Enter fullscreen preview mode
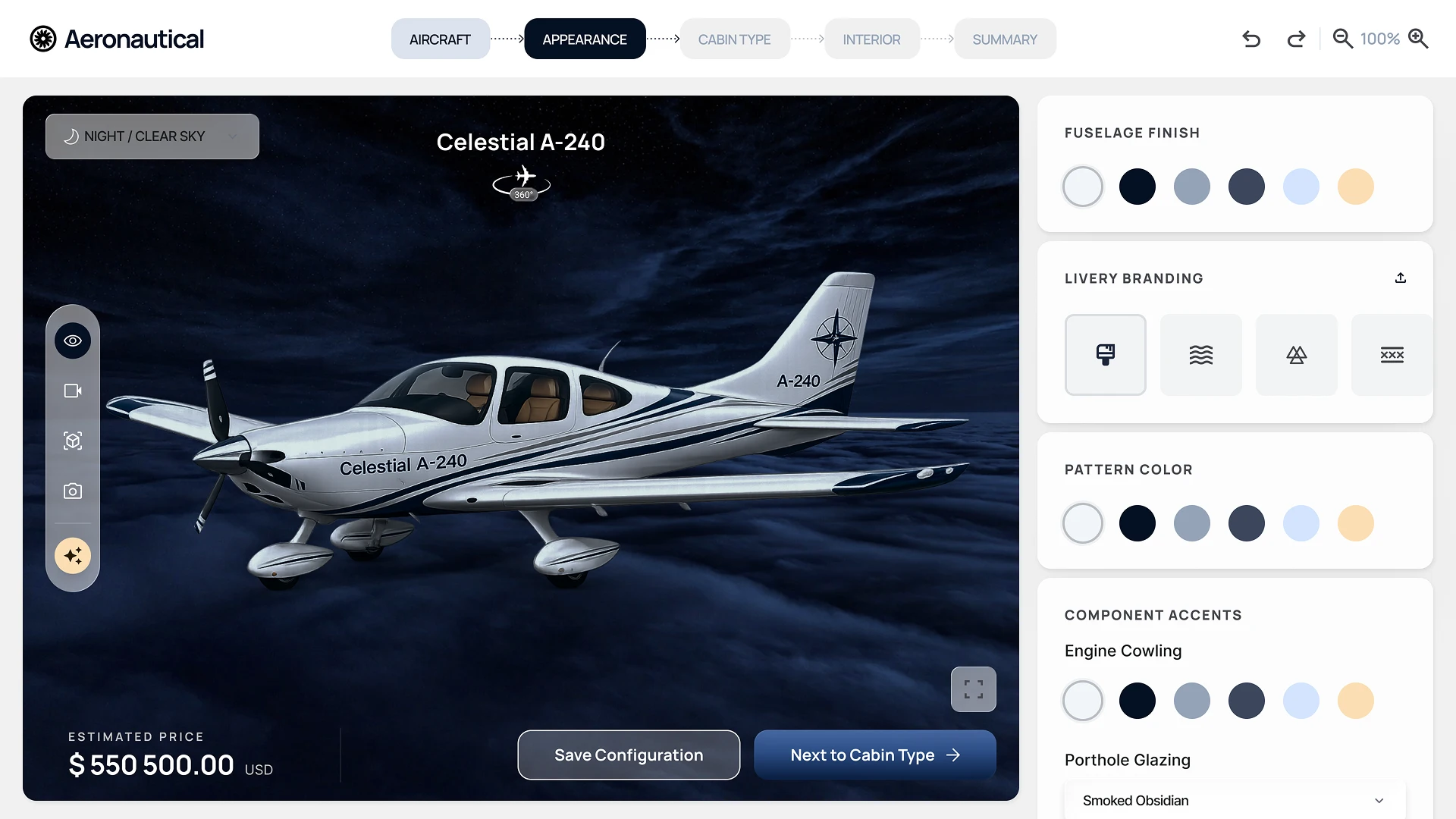Viewport: 1456px width, 819px height. 974,689
